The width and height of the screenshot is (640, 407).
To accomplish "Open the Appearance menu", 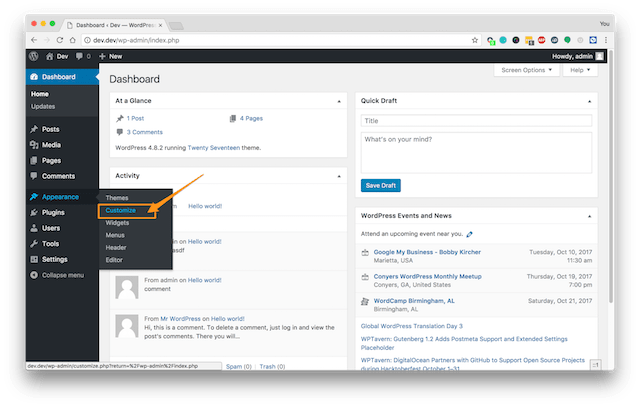I will click(62, 197).
